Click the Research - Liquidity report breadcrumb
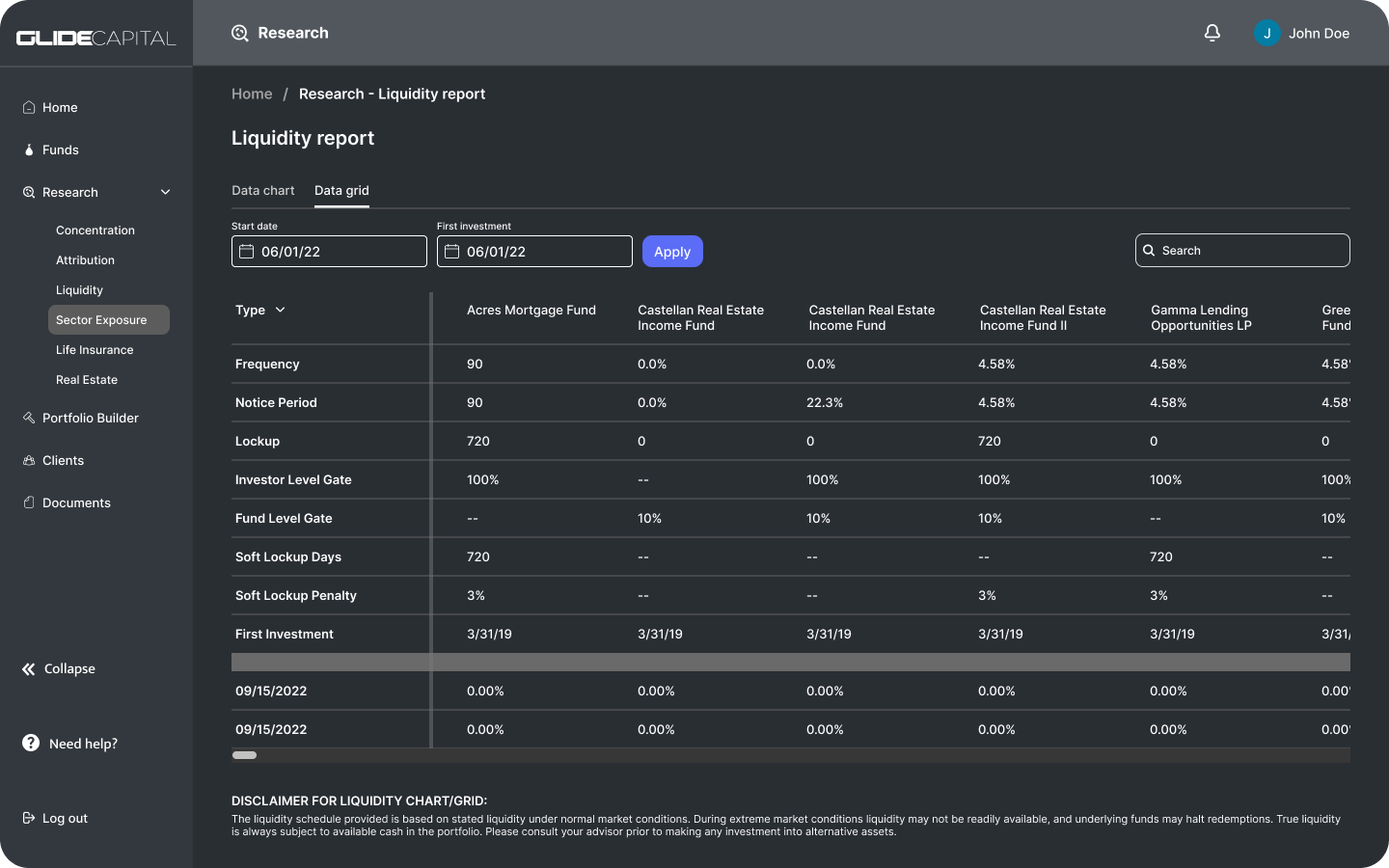The width and height of the screenshot is (1389, 868). point(392,94)
